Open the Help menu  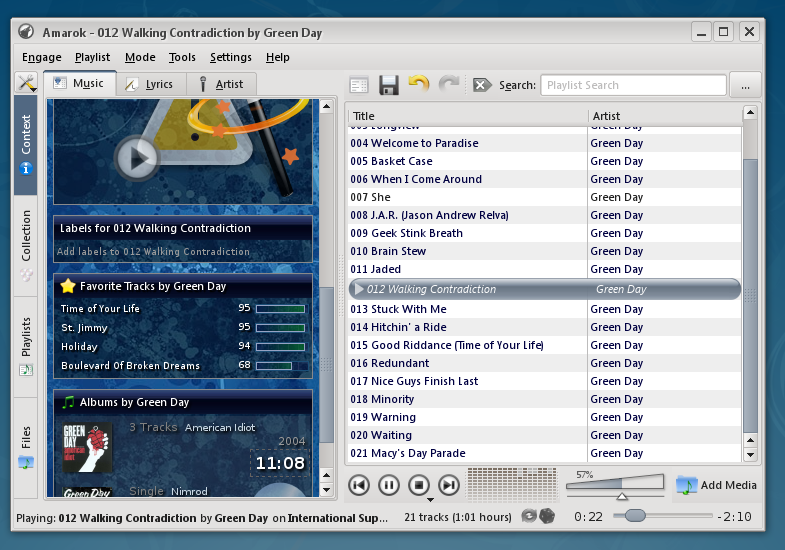click(277, 57)
